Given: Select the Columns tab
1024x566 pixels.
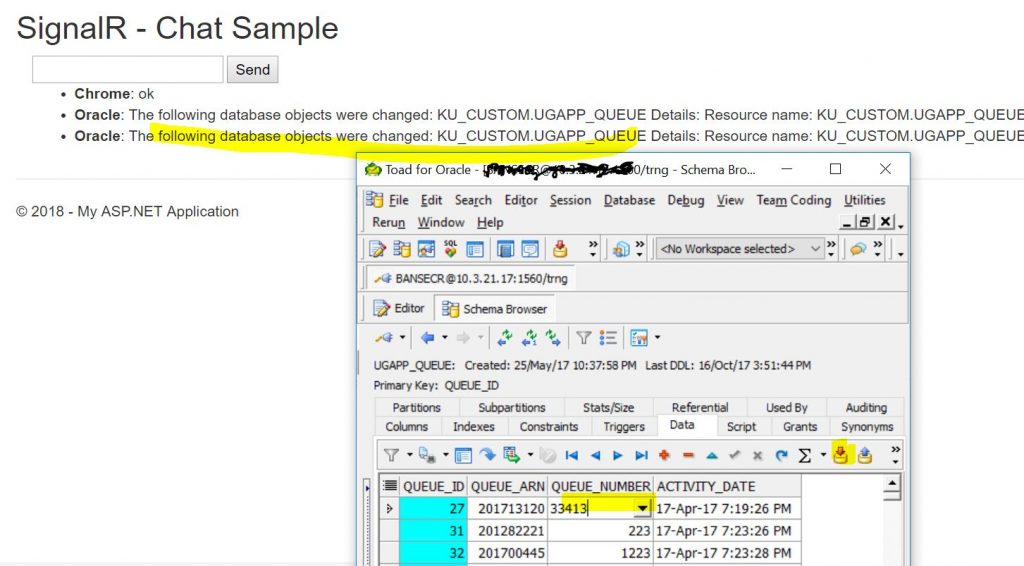Looking at the screenshot, I should pos(406,427).
